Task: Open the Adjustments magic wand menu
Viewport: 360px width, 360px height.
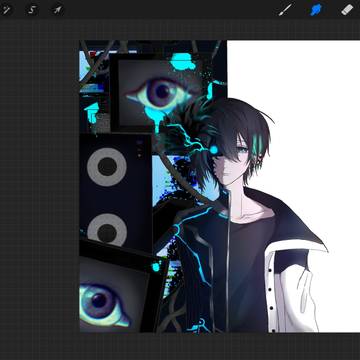Action: coord(6,10)
